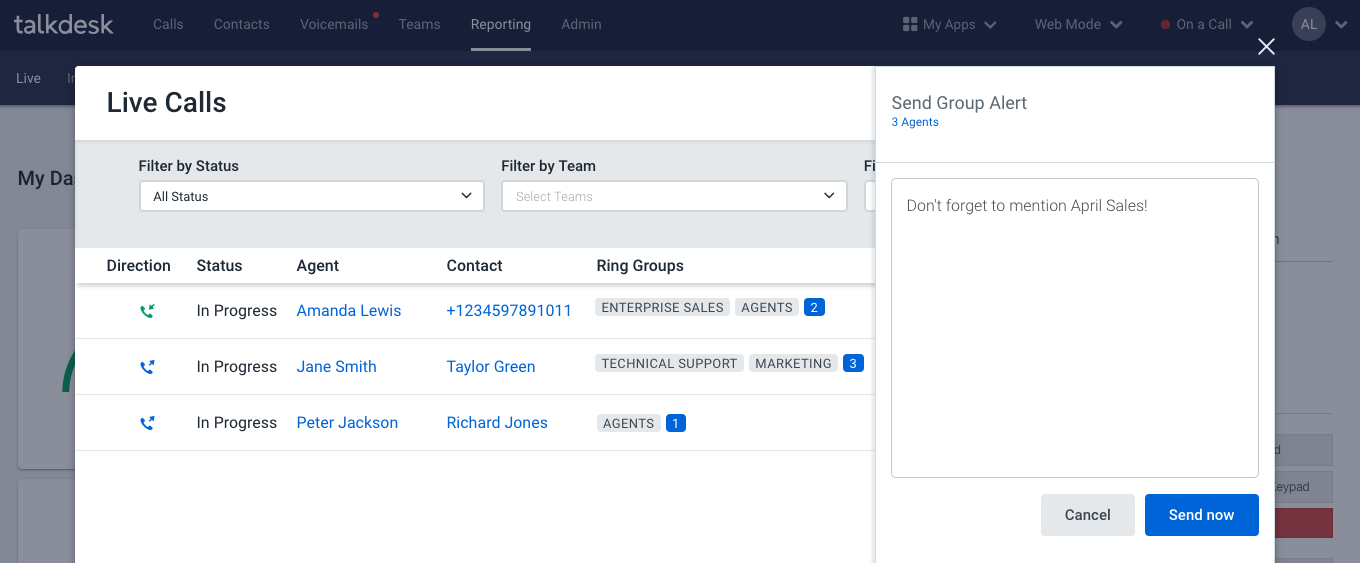Image resolution: width=1360 pixels, height=563 pixels.
Task: Click the ring group count badge 2
Action: pyautogui.click(x=815, y=307)
